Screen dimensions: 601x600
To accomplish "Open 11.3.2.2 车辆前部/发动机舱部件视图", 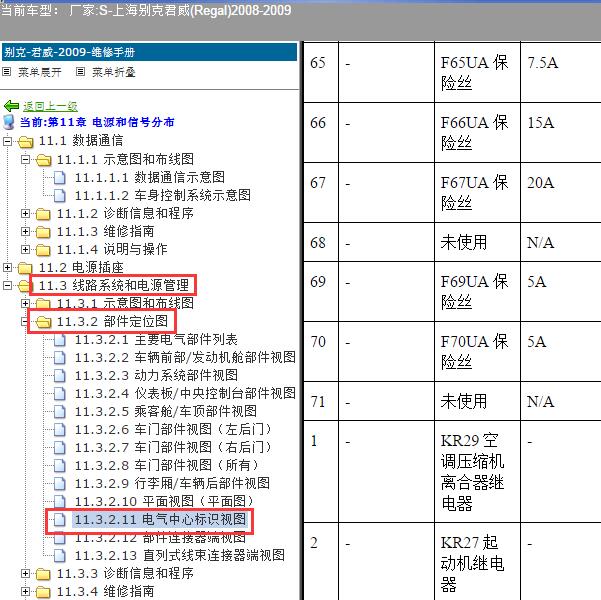I will pyautogui.click(x=185, y=358).
